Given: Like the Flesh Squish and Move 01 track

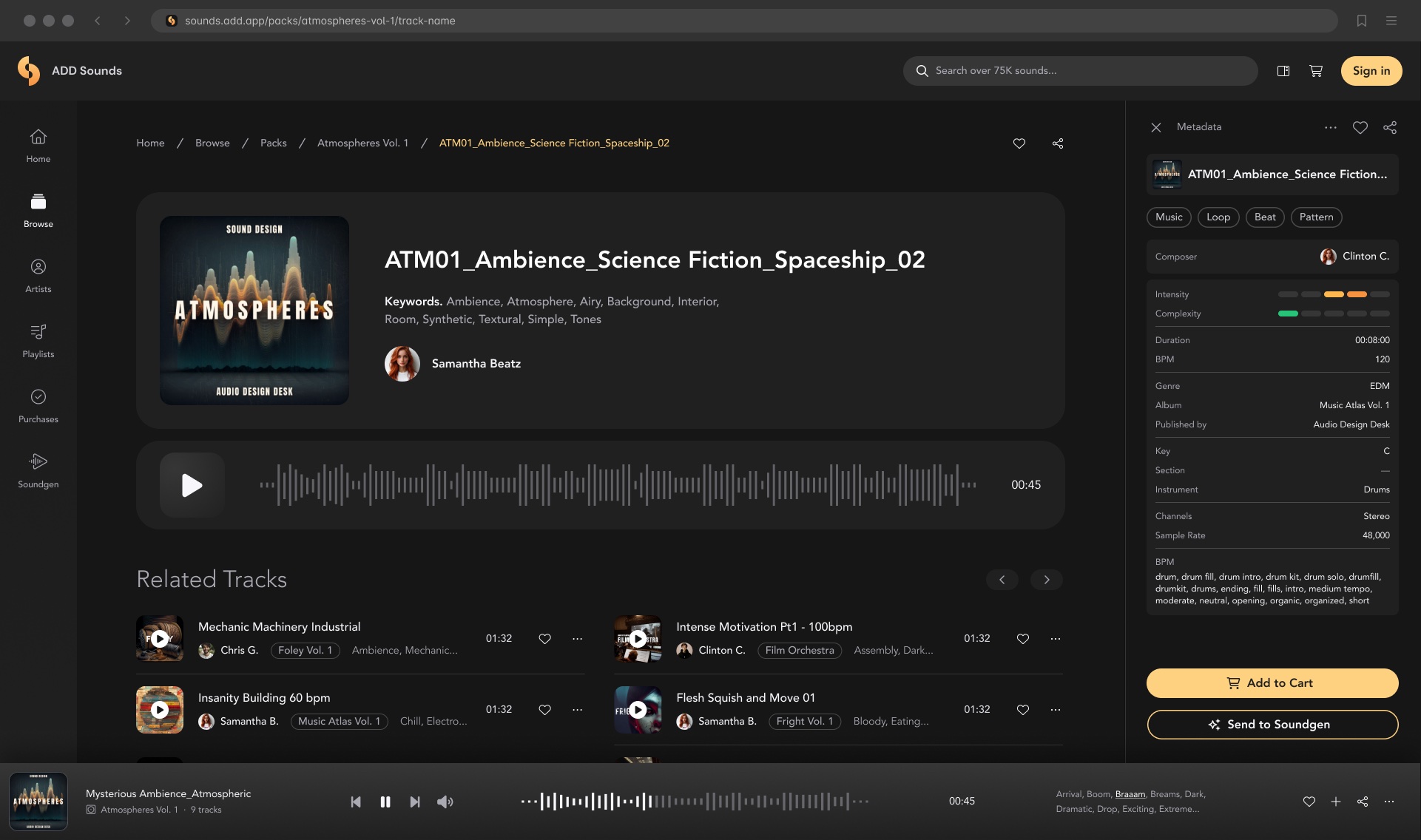Looking at the screenshot, I should tap(1023, 709).
